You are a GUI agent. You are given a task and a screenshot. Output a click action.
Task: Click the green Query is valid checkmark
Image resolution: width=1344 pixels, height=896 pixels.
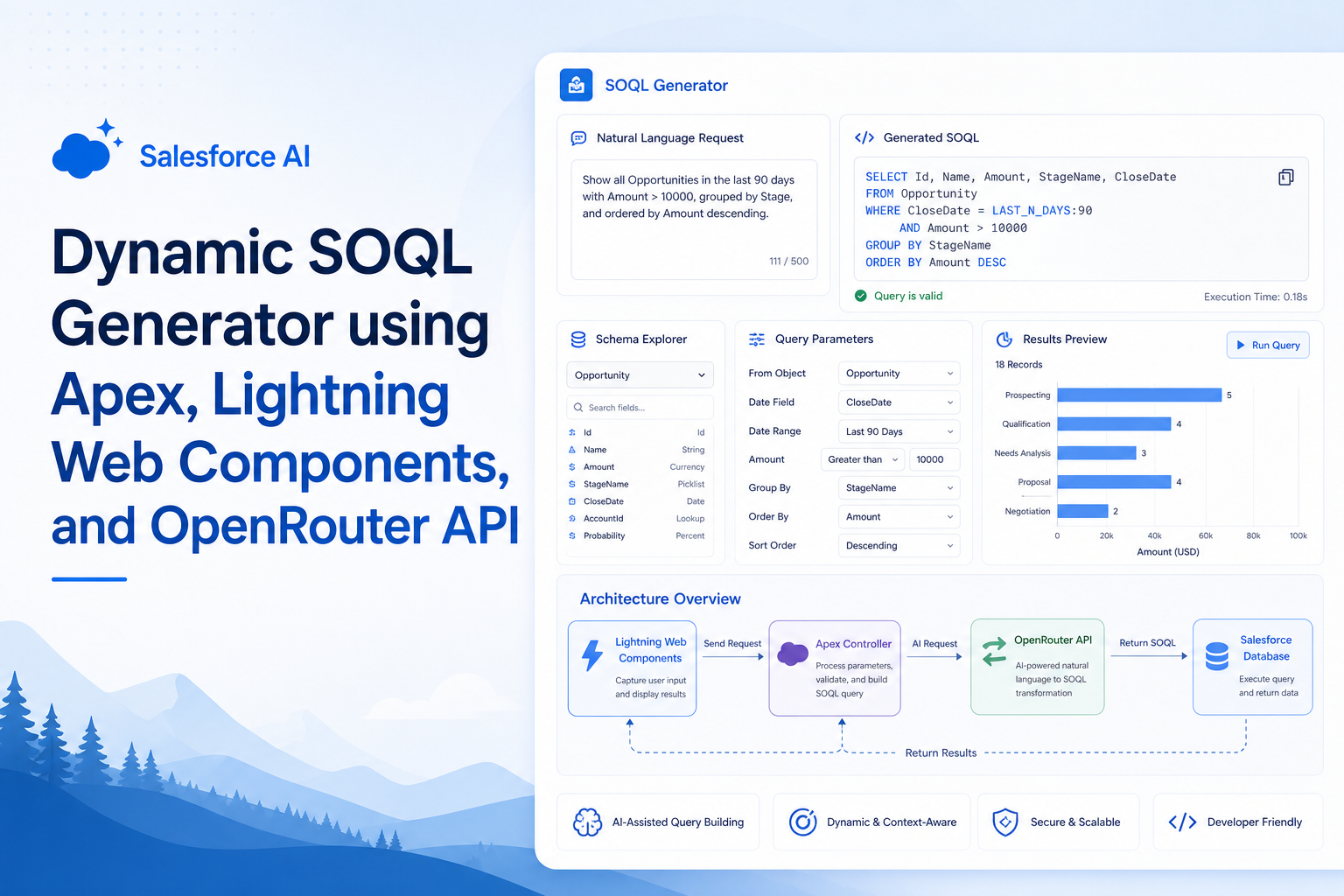pyautogui.click(x=860, y=296)
